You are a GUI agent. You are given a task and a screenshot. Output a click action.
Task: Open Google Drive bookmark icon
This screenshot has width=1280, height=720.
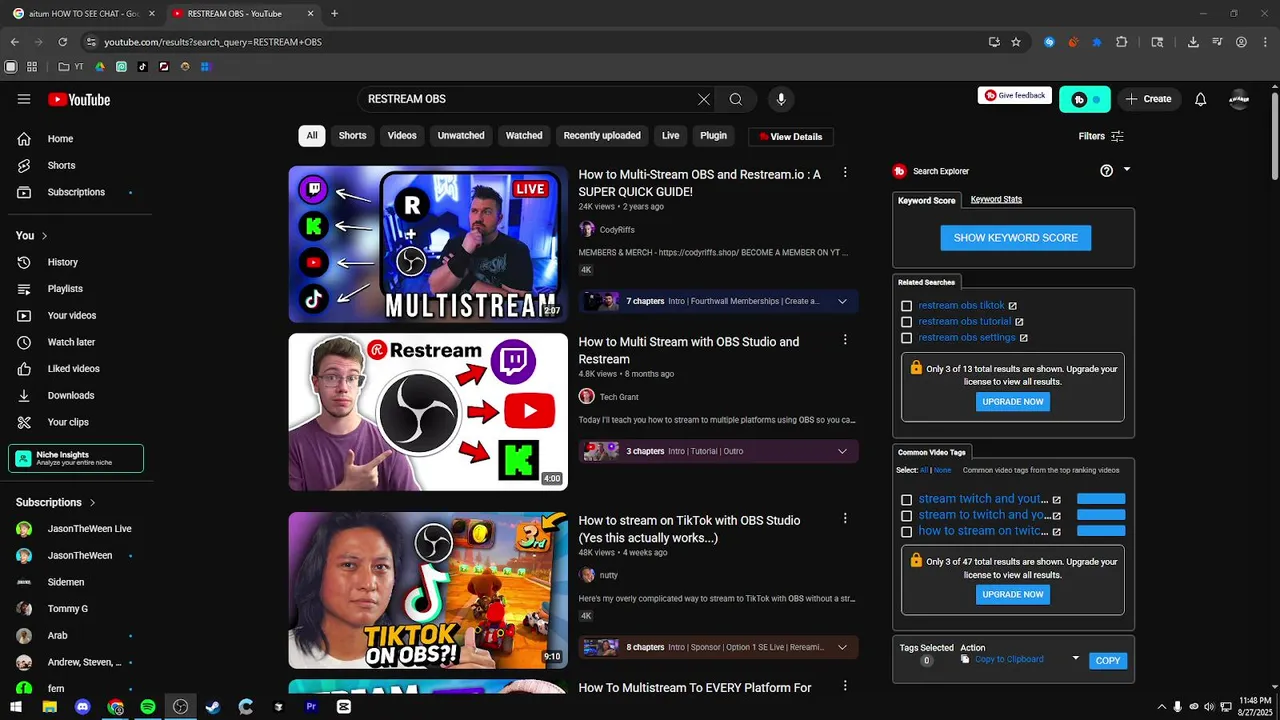pyautogui.click(x=100, y=67)
